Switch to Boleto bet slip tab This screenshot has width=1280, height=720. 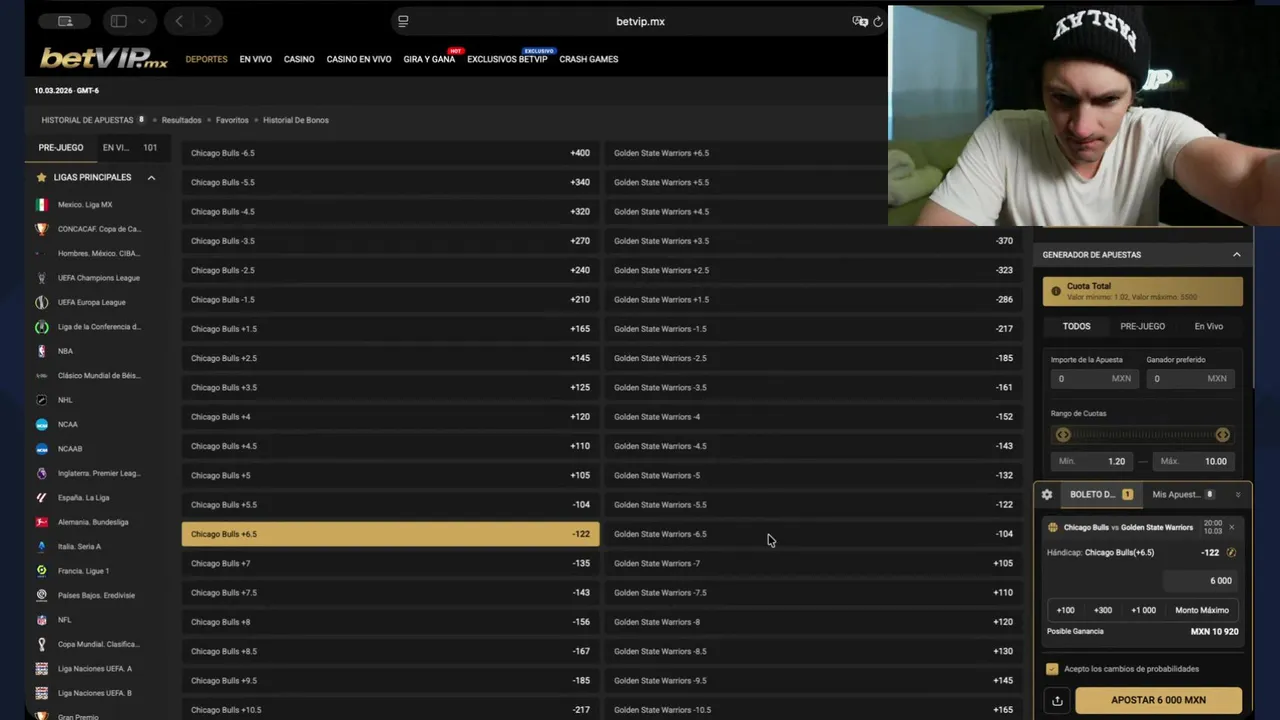pyautogui.click(x=1101, y=494)
